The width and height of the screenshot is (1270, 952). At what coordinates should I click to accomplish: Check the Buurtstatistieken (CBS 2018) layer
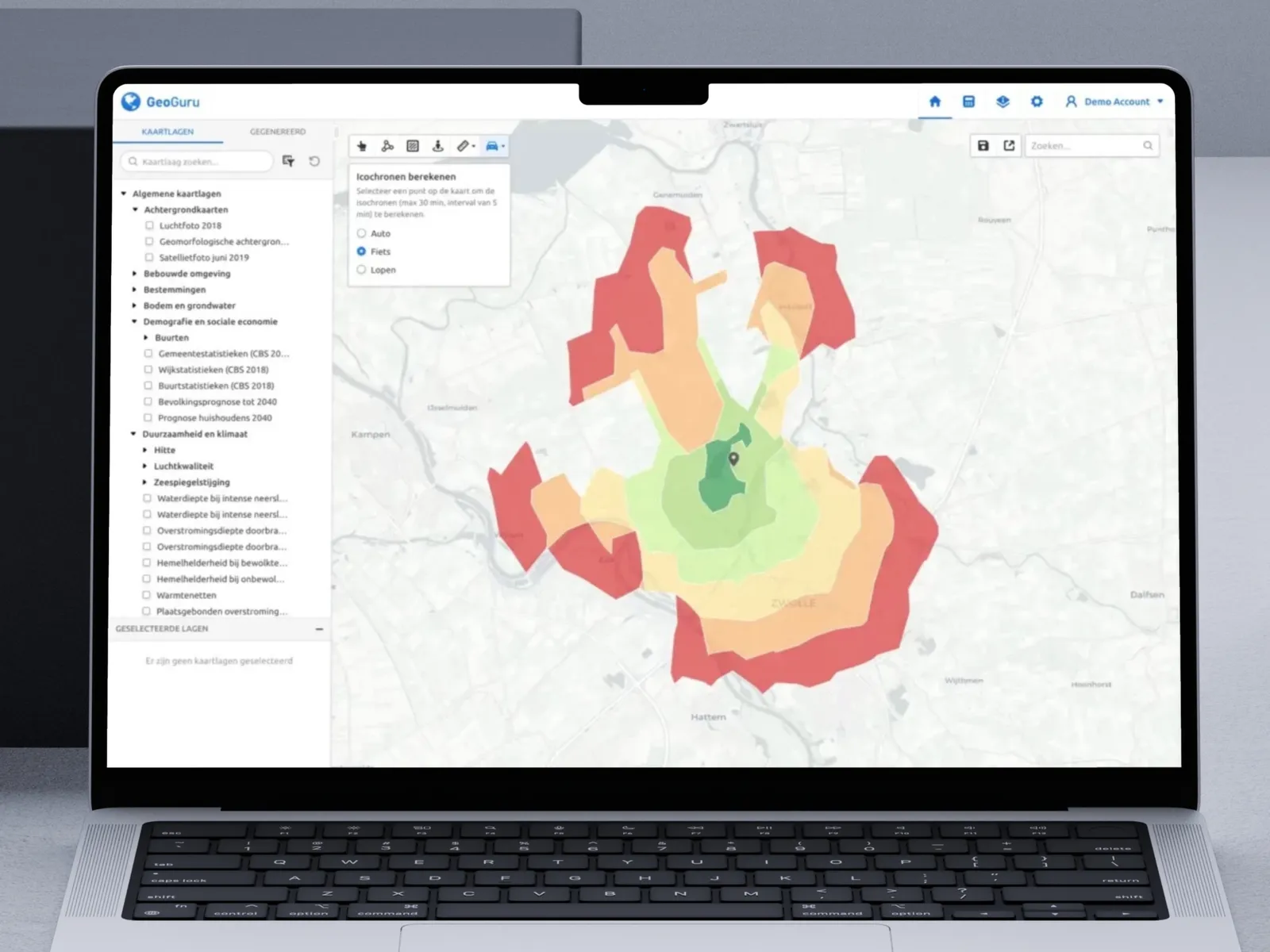coord(148,386)
